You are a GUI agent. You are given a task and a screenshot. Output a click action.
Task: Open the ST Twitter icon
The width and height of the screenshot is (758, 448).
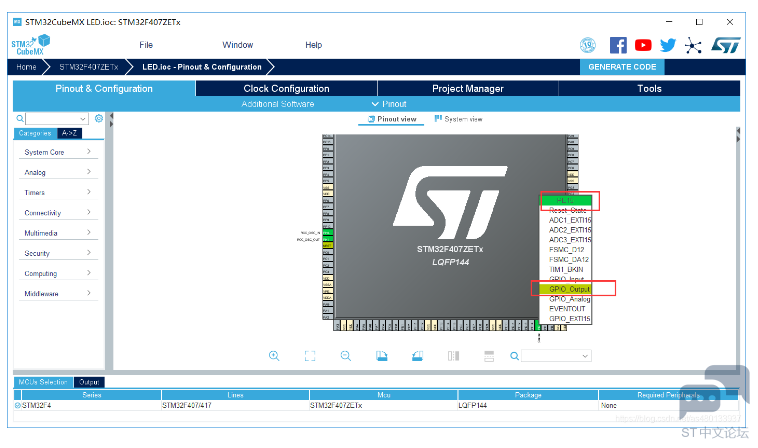[x=668, y=45]
